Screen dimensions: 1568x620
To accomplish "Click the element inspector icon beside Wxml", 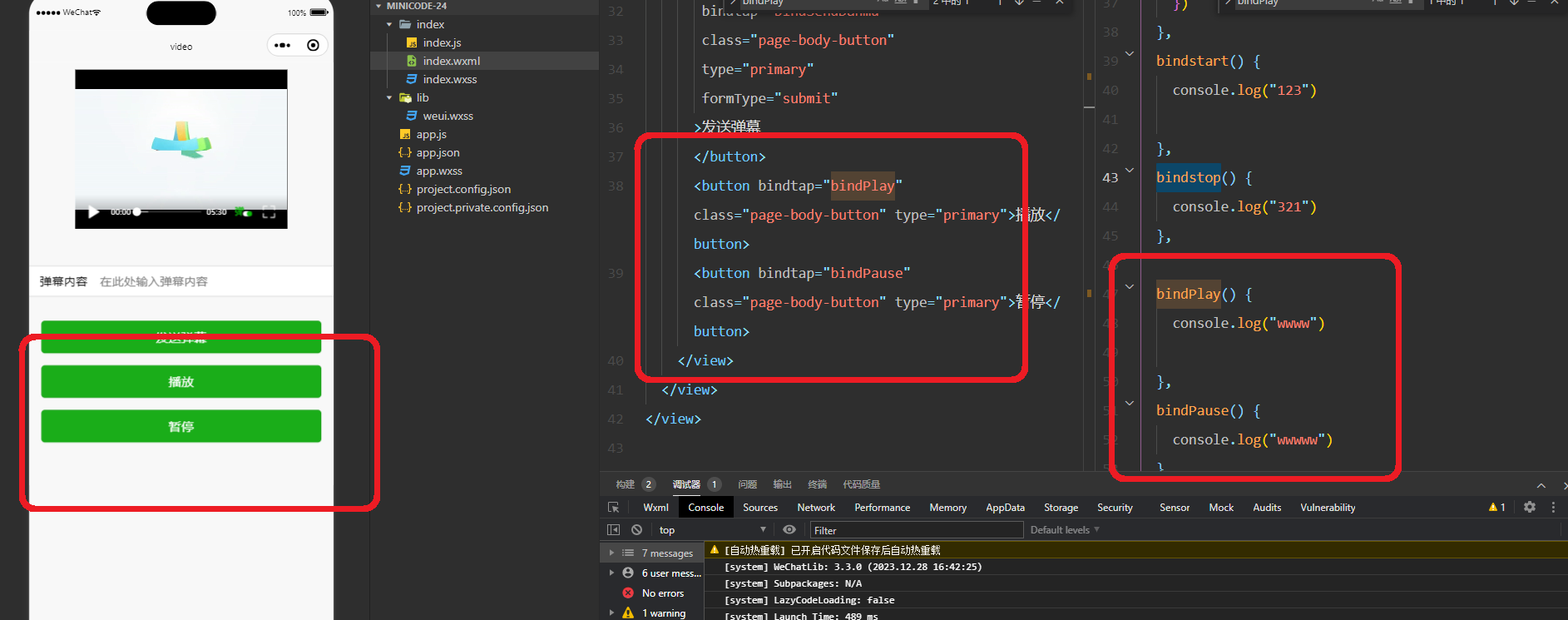I will (614, 508).
